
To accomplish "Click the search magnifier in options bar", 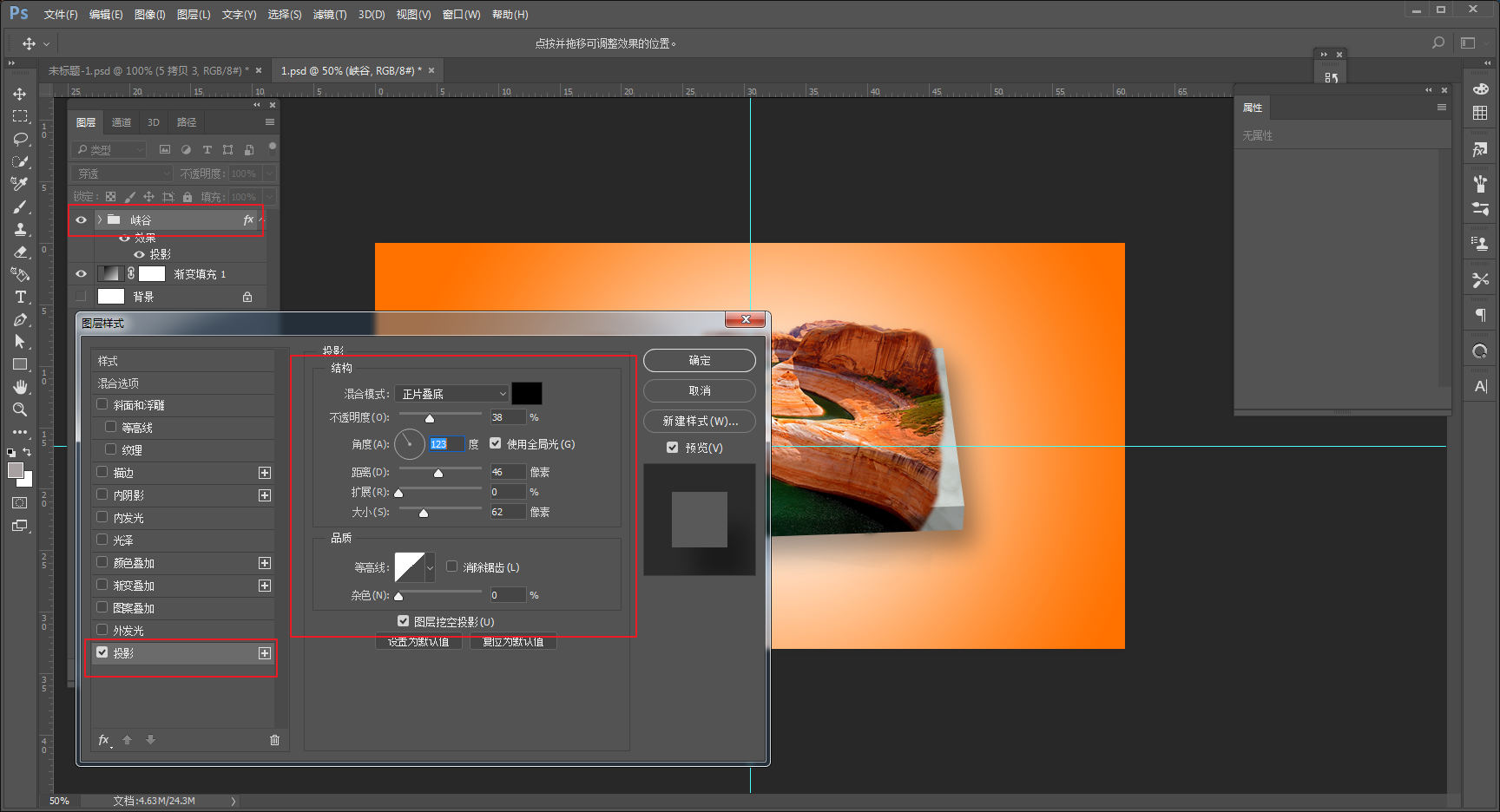I will (1438, 43).
